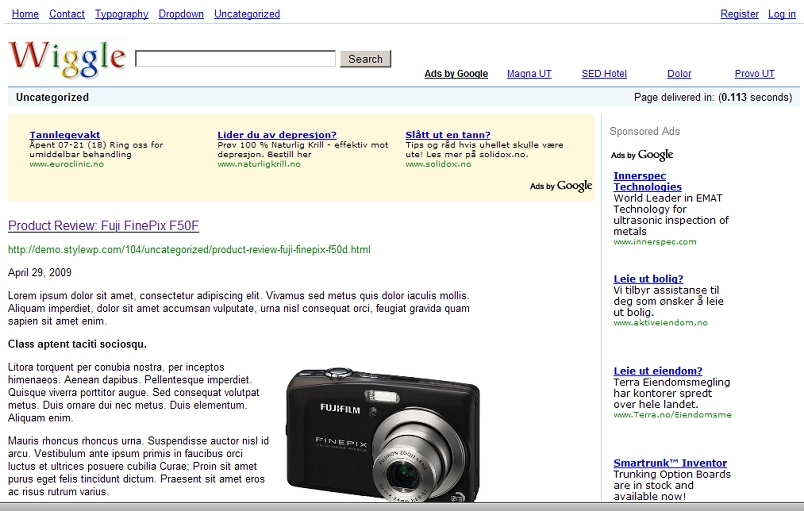Click www.naturligkrill.no ad URL
This screenshot has height=511, width=804.
(259, 164)
